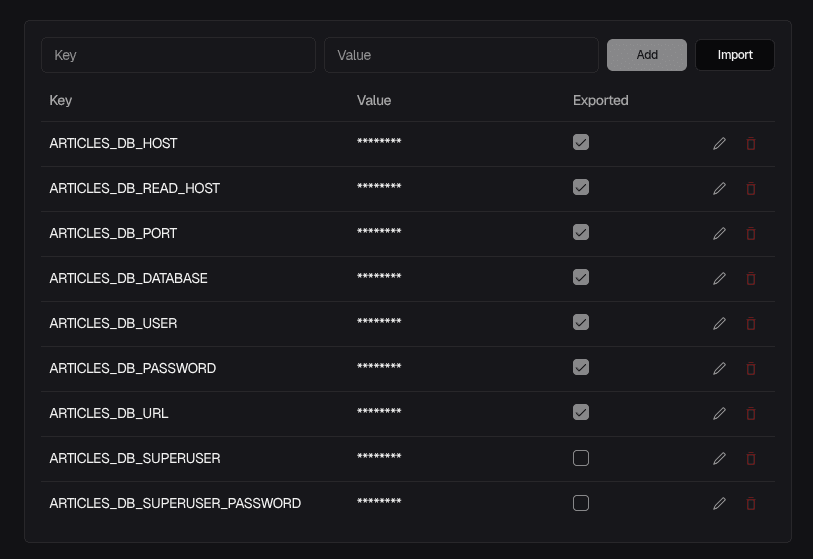Edit the ARTICLES_DB_SUPERUSER entry
The image size is (813, 559).
(719, 459)
